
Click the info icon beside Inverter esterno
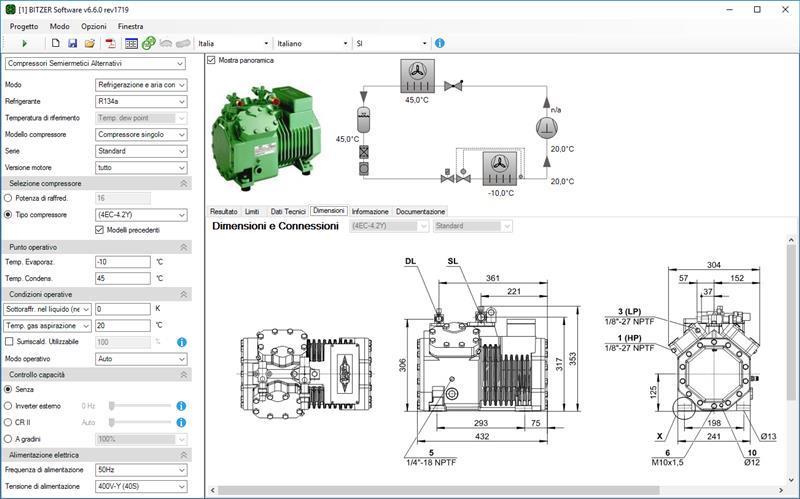pos(181,406)
